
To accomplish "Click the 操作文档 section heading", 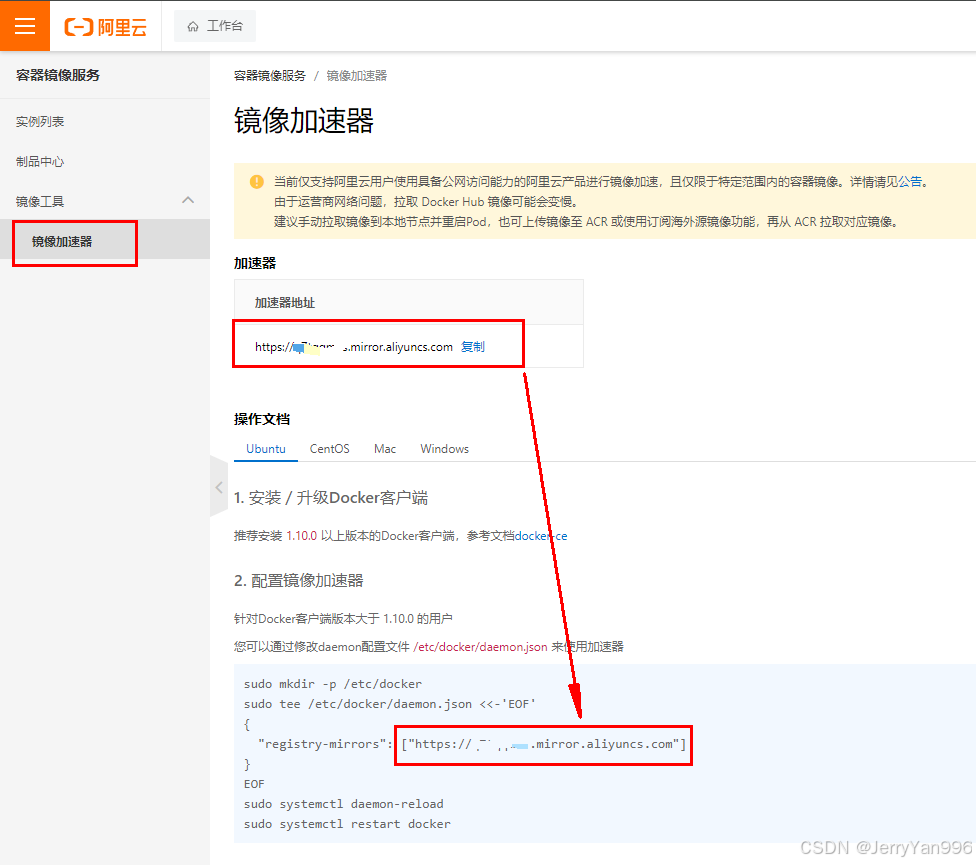I will click(x=262, y=419).
